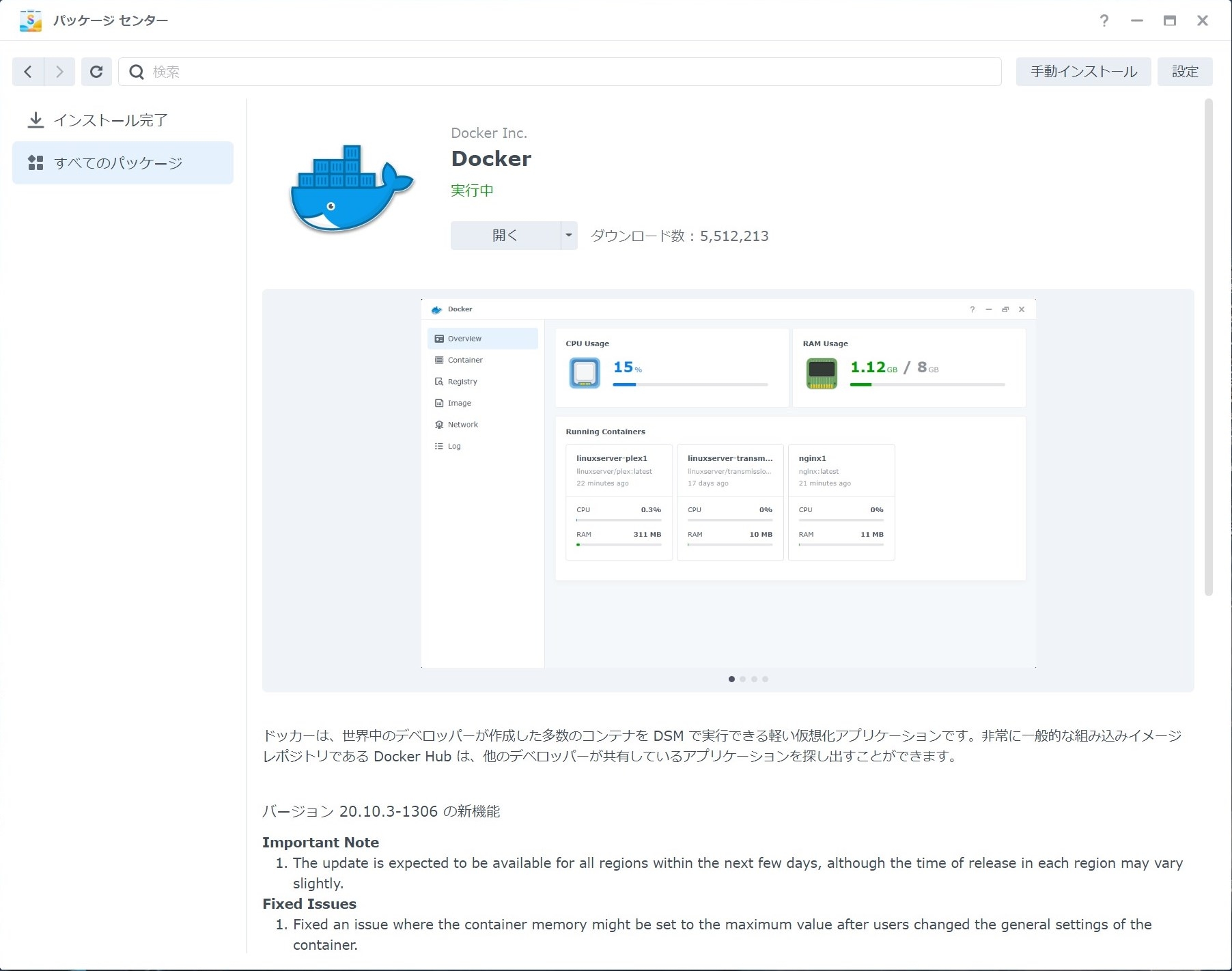The image size is (1232, 971).
Task: Click the 開く button to open Docker
Action: (505, 236)
